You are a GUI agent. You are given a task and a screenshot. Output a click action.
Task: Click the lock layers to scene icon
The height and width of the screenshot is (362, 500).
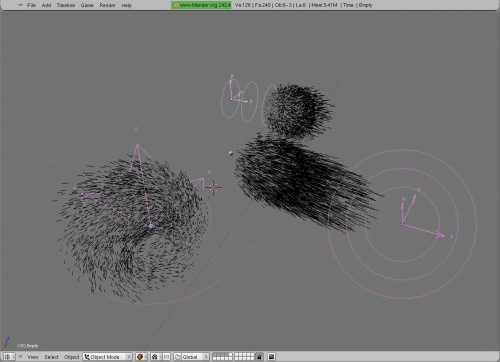[x=259, y=357]
